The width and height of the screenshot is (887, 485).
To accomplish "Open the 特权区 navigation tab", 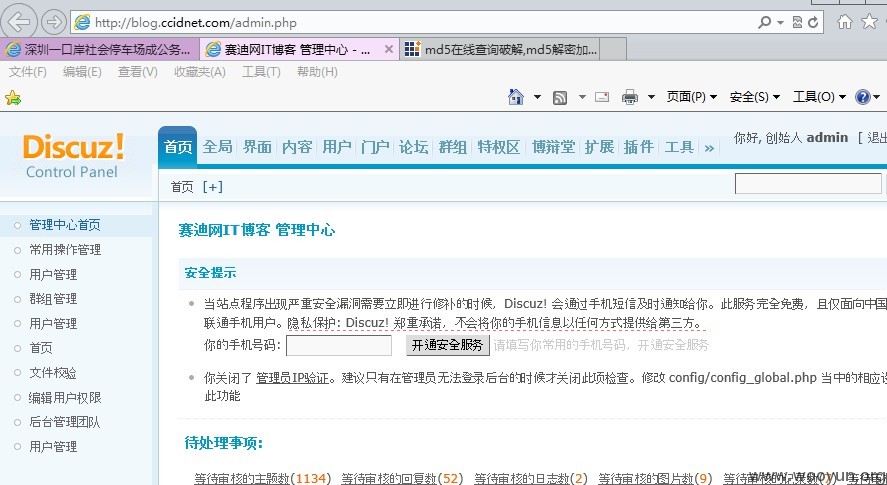I will pos(498,147).
